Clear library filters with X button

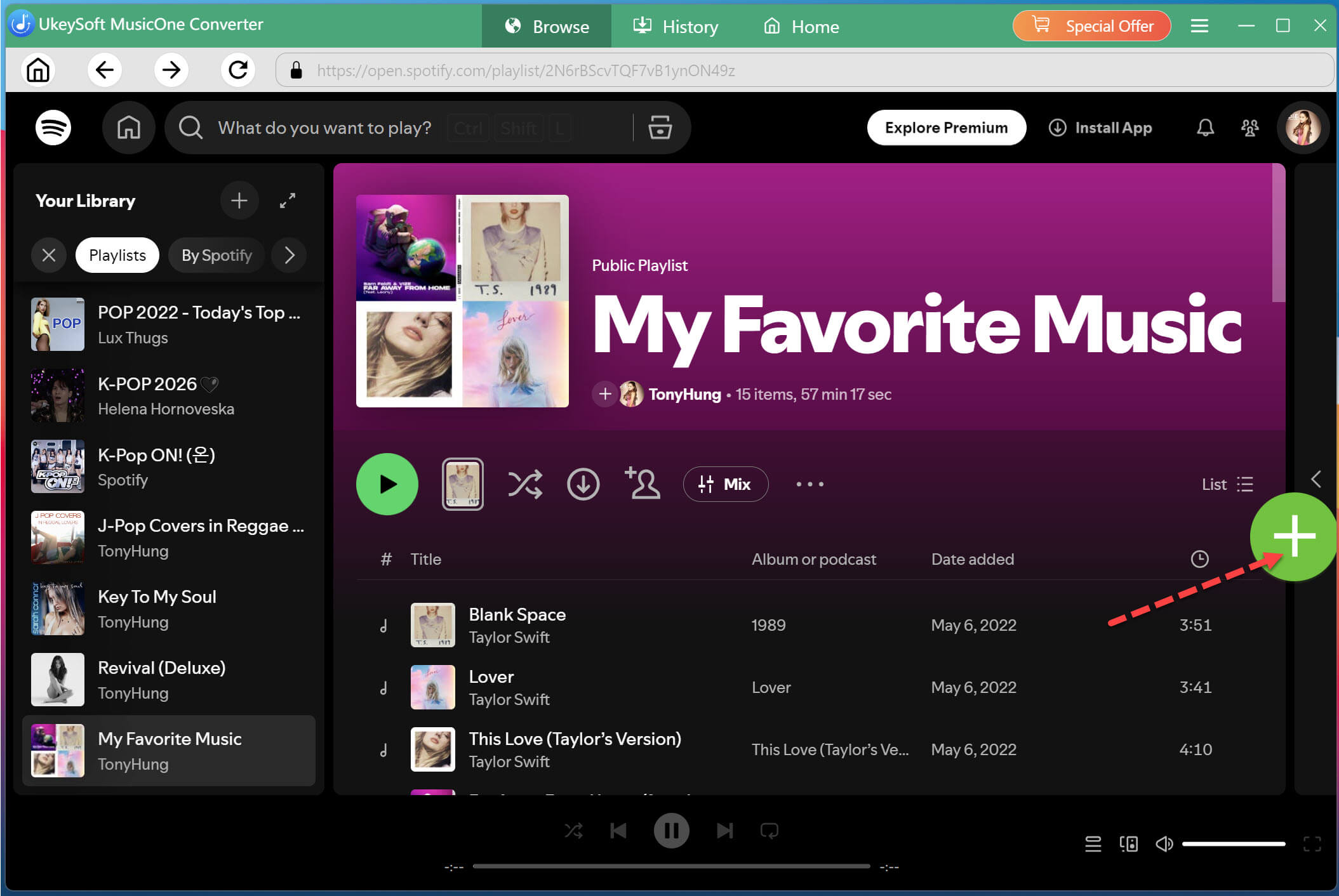49,255
